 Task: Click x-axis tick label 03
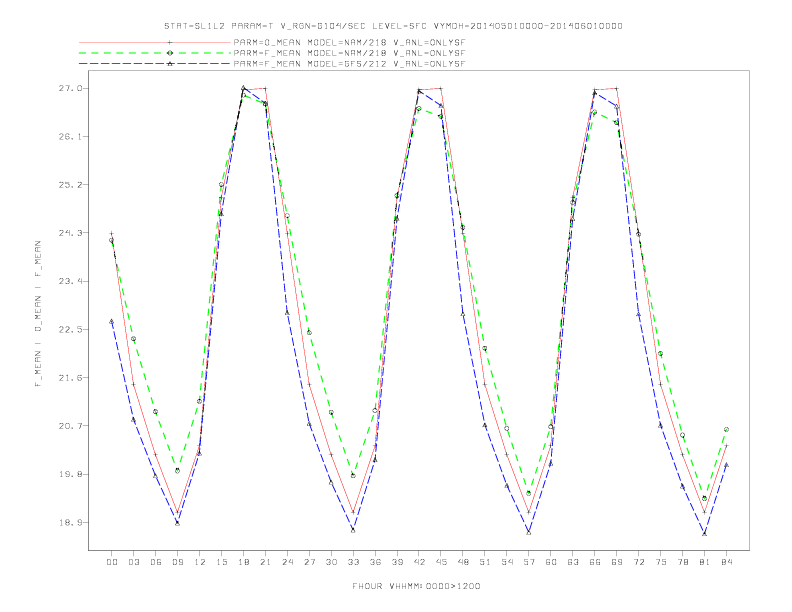tap(133, 562)
